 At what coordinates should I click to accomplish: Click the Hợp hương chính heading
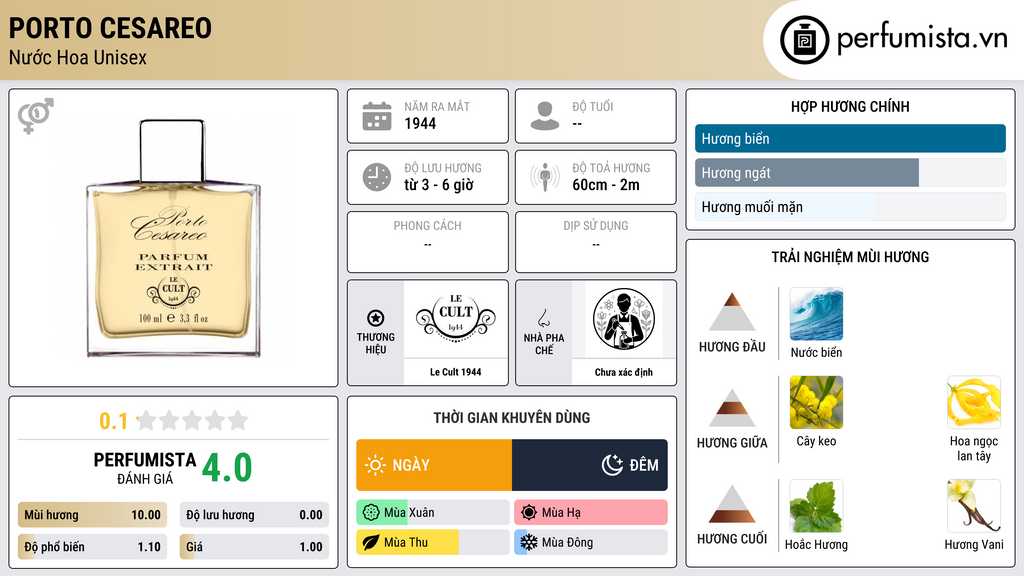(850, 106)
